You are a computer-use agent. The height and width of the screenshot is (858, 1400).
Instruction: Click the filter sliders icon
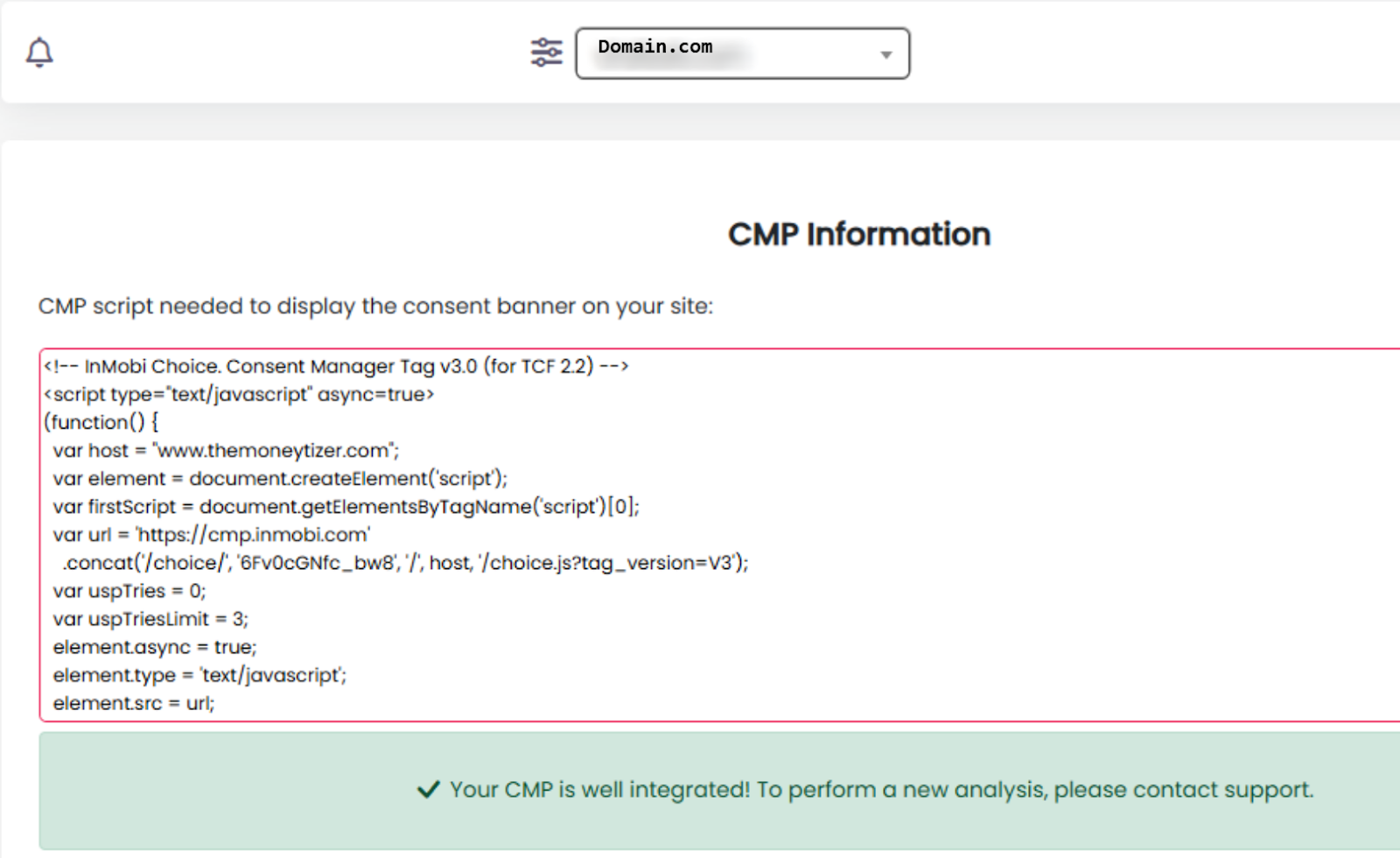(x=547, y=53)
